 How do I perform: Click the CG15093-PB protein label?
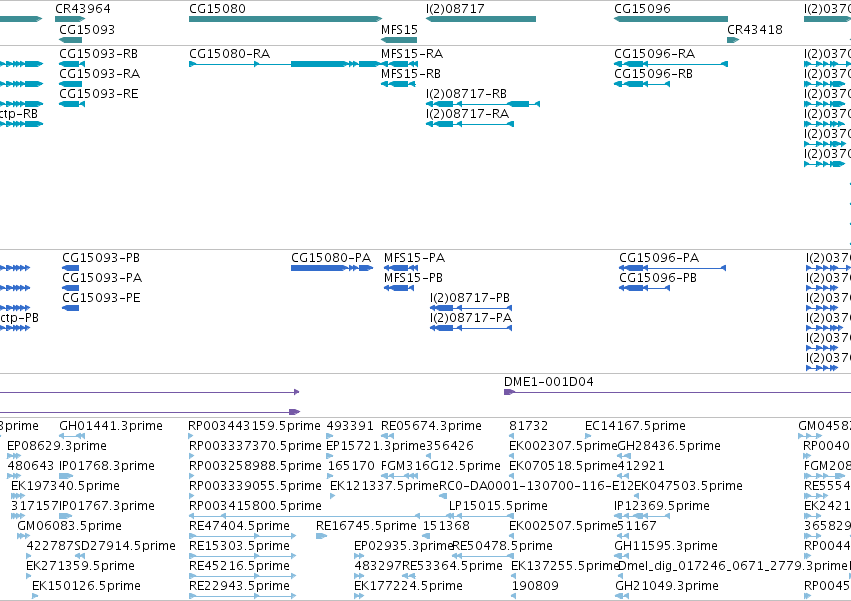coord(101,258)
